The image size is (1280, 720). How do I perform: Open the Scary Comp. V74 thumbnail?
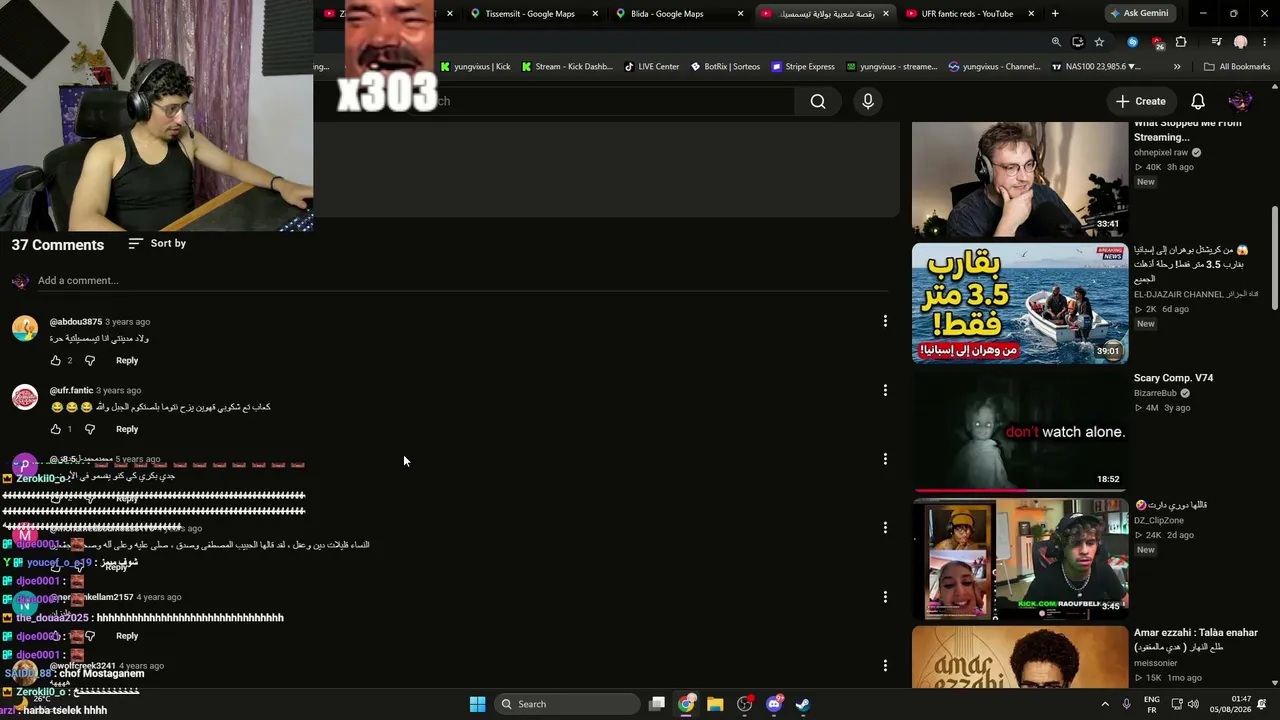[1020, 430]
